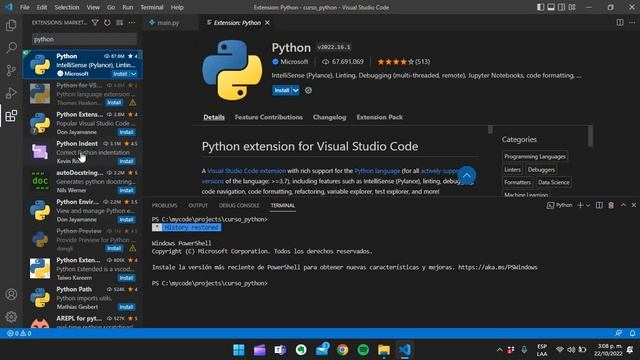This screenshot has width=640, height=360.
Task: Switch to Feature Contributions tab
Action: tap(269, 117)
